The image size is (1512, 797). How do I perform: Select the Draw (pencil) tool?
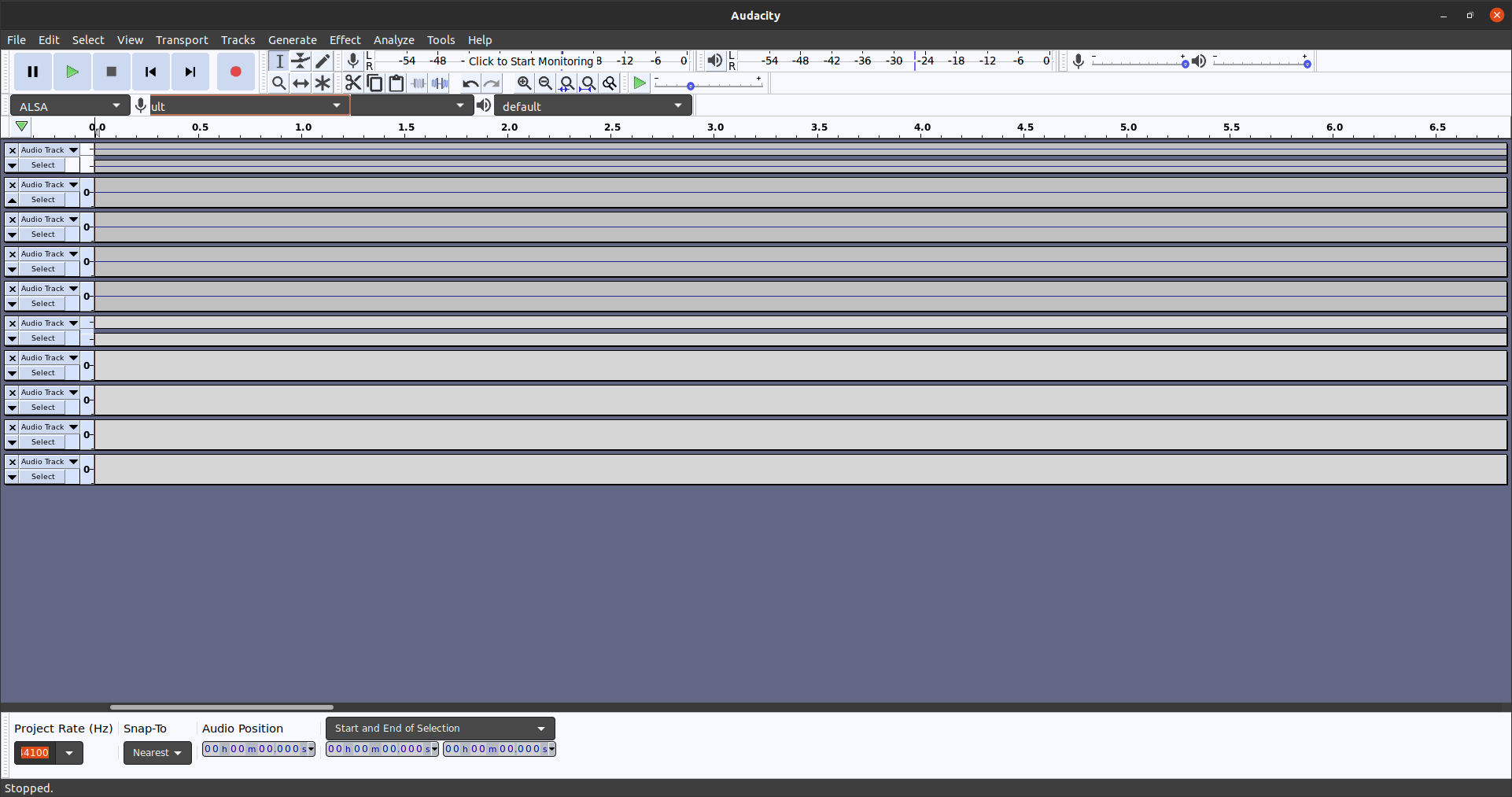pos(323,61)
